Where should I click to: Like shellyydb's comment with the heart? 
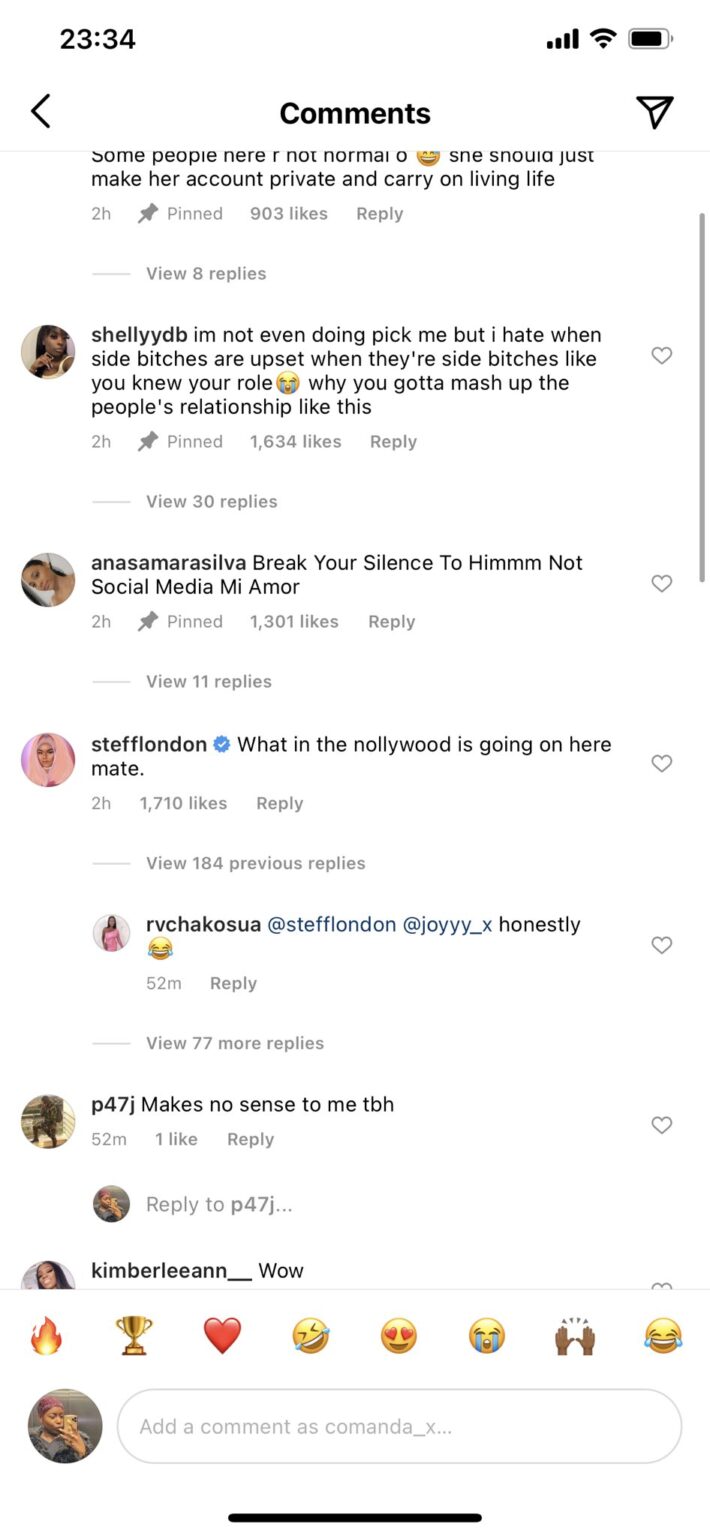click(661, 355)
